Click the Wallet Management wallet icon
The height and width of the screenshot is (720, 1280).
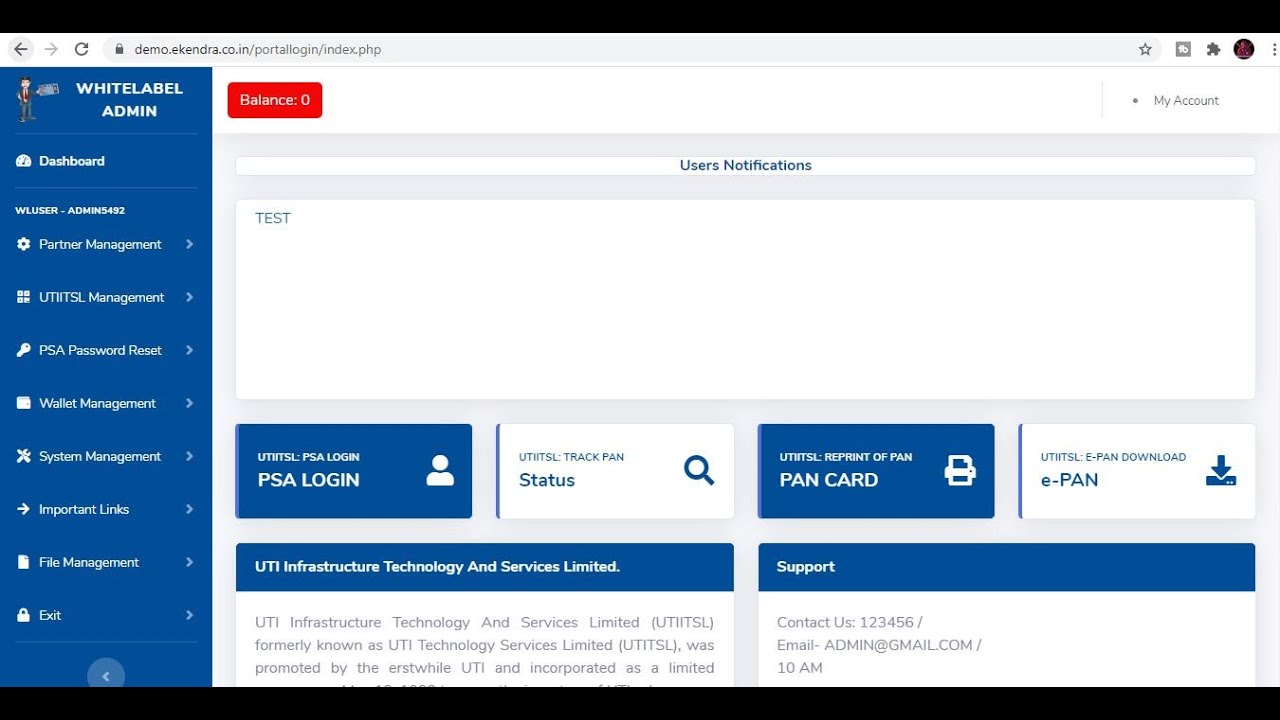click(24, 403)
